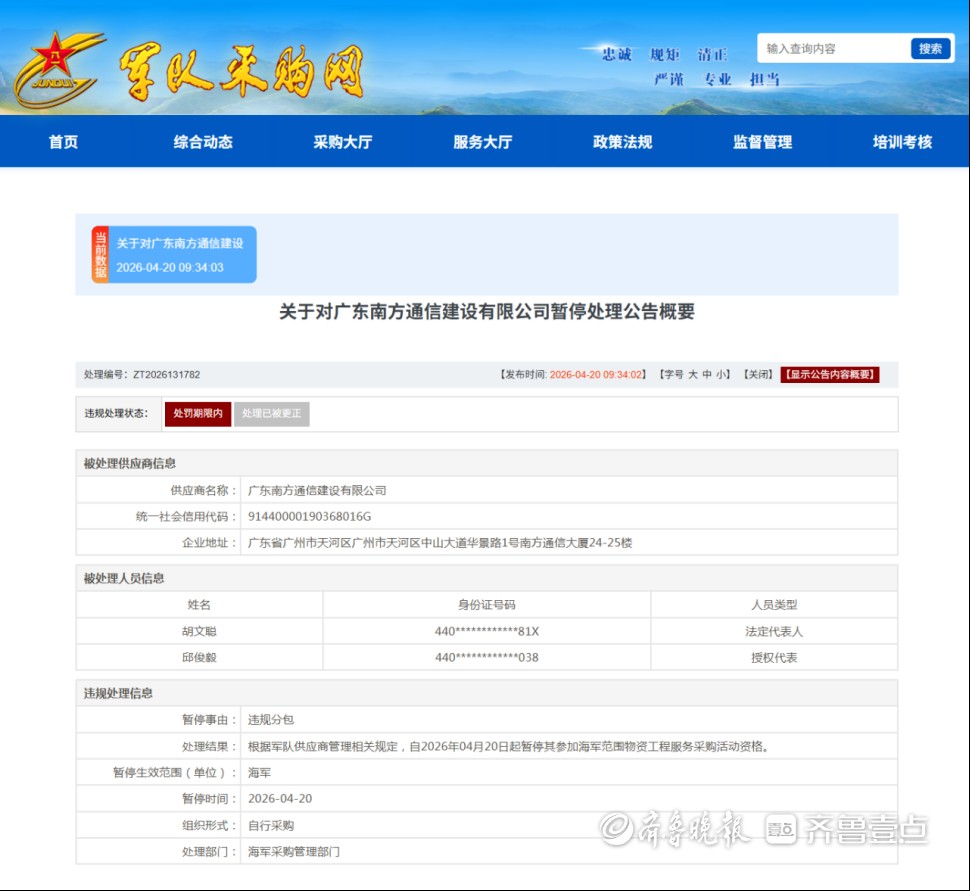
Task: Click the orange 当前数据 badge
Action: click(100, 254)
